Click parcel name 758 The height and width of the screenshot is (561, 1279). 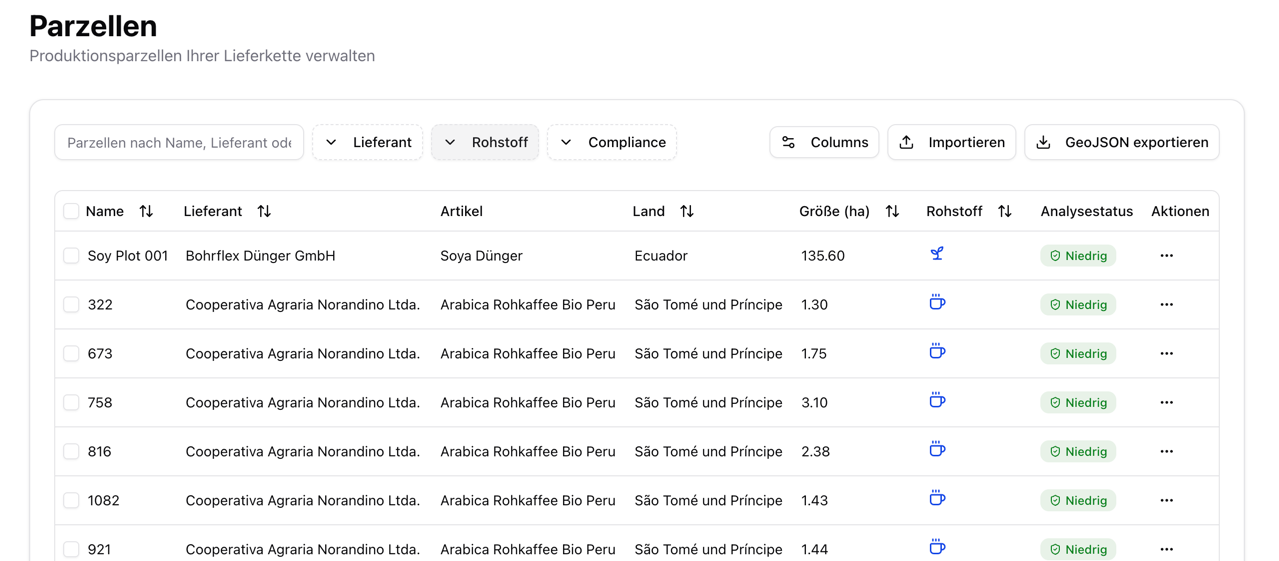100,403
